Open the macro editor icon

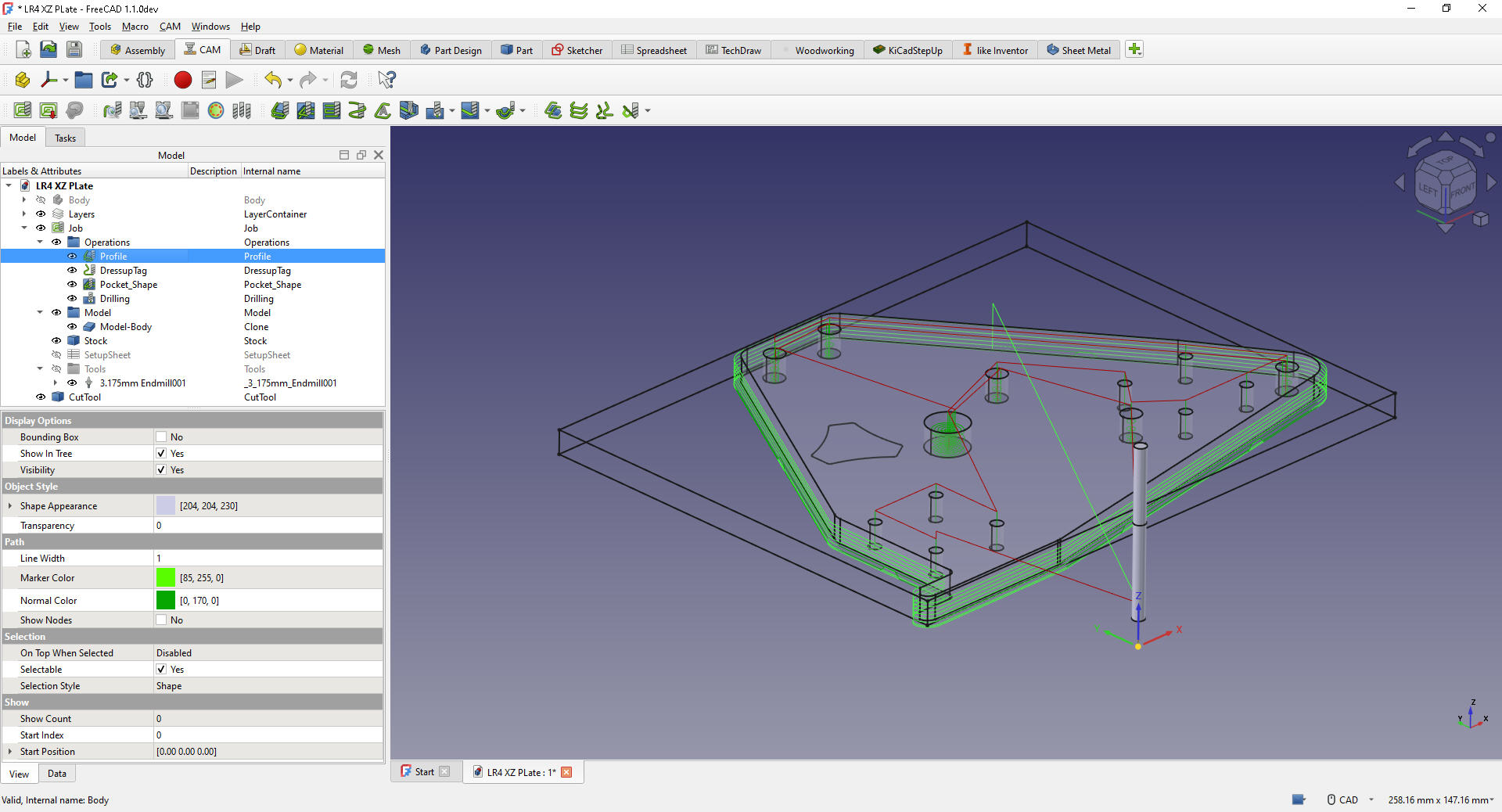click(209, 80)
